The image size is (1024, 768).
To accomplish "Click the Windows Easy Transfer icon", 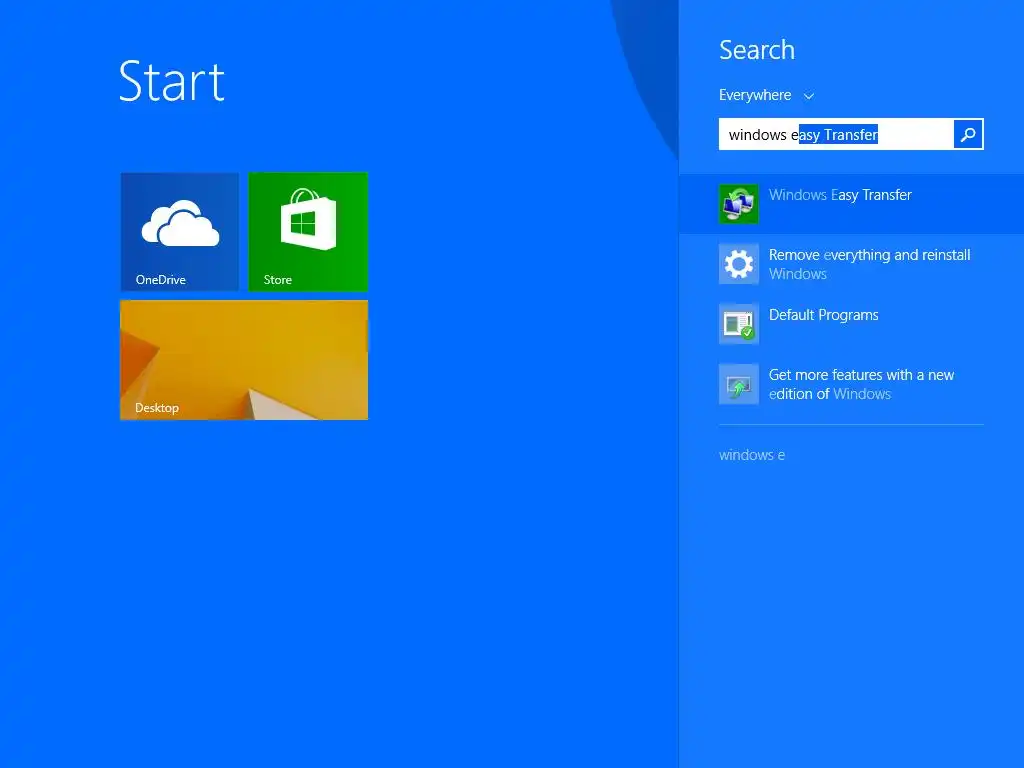I will pyautogui.click(x=739, y=204).
